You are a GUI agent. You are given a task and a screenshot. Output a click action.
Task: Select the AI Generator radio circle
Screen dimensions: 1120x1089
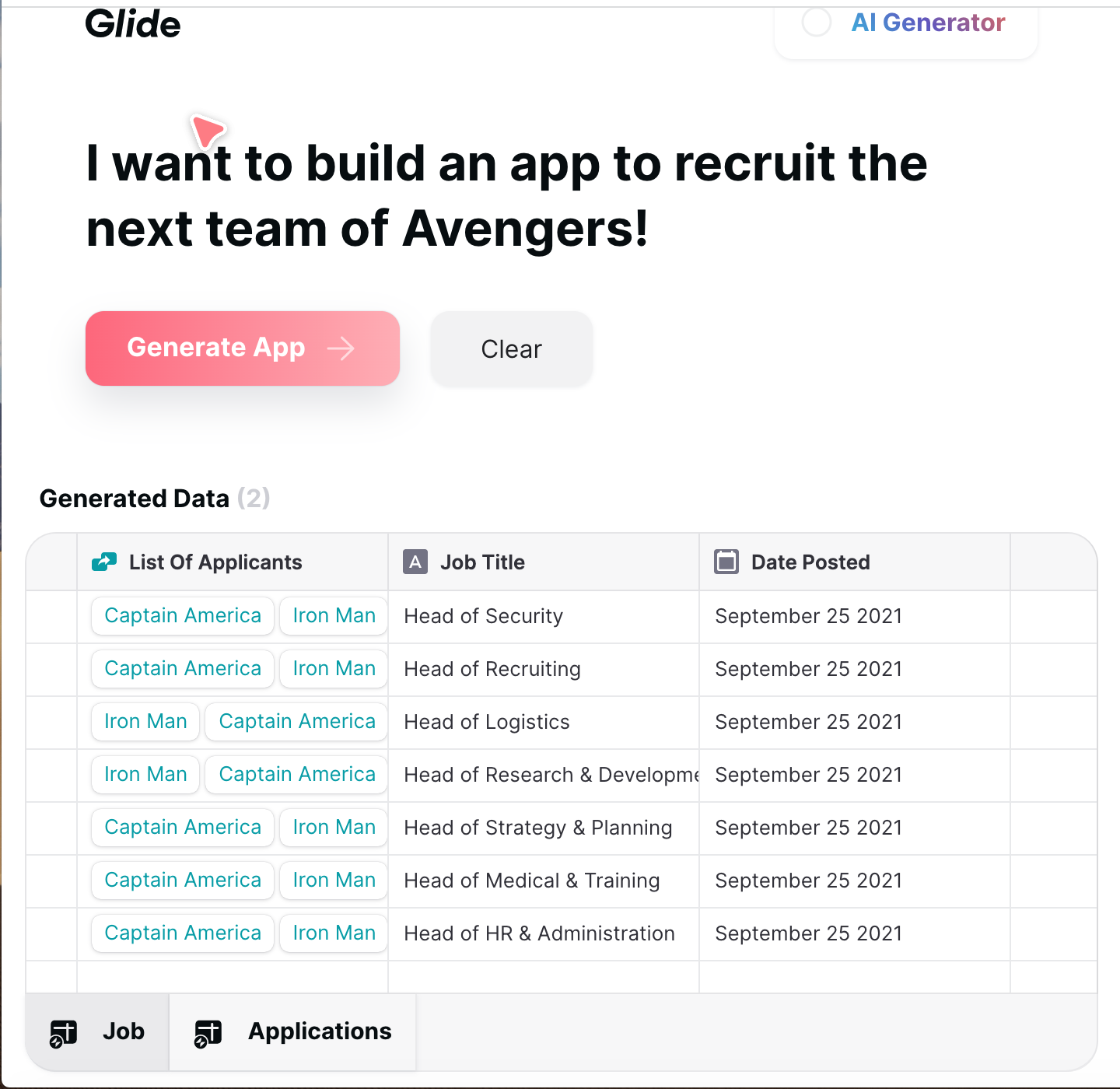[x=817, y=22]
